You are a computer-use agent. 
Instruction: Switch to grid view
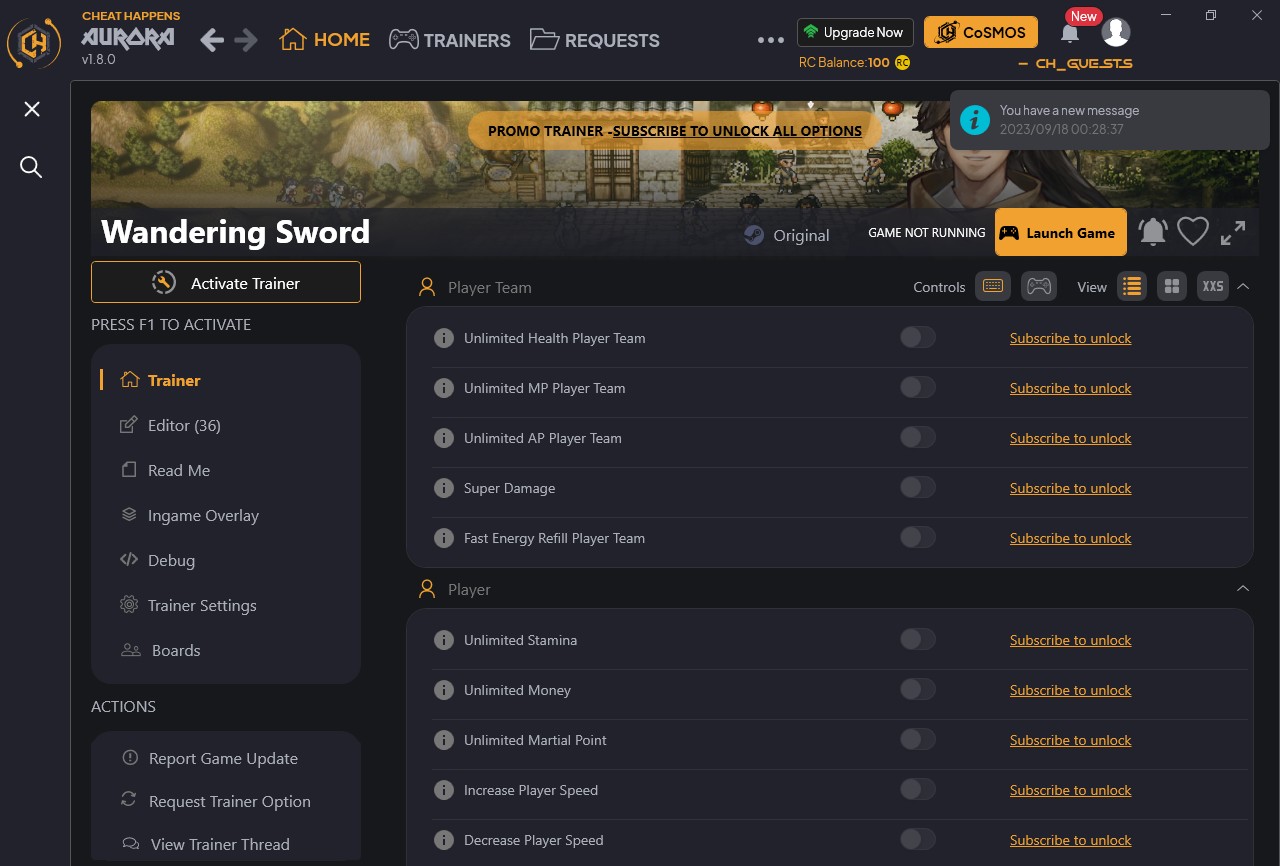(1172, 287)
